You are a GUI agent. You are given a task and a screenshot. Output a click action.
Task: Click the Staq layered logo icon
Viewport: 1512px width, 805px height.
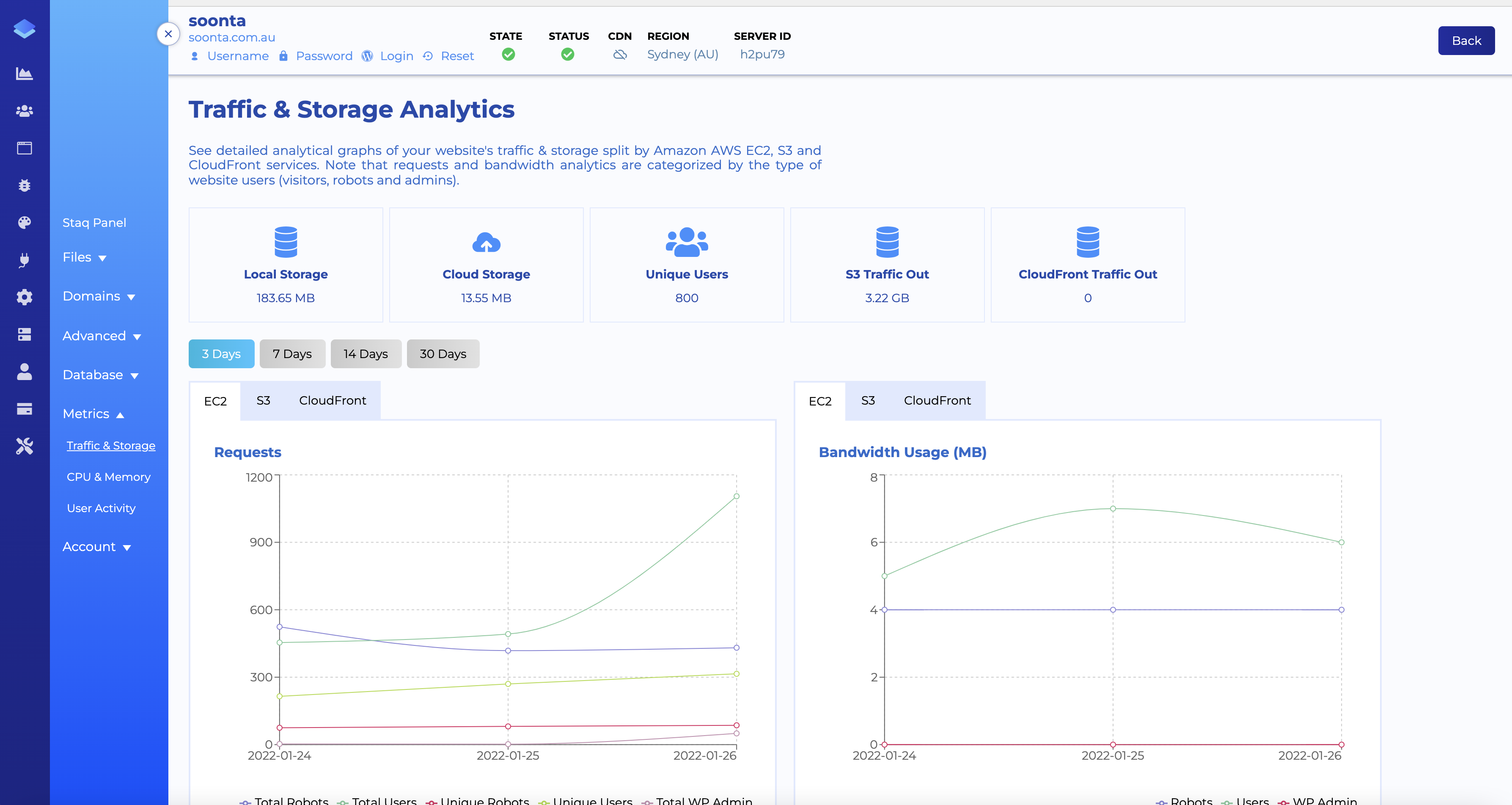24,28
